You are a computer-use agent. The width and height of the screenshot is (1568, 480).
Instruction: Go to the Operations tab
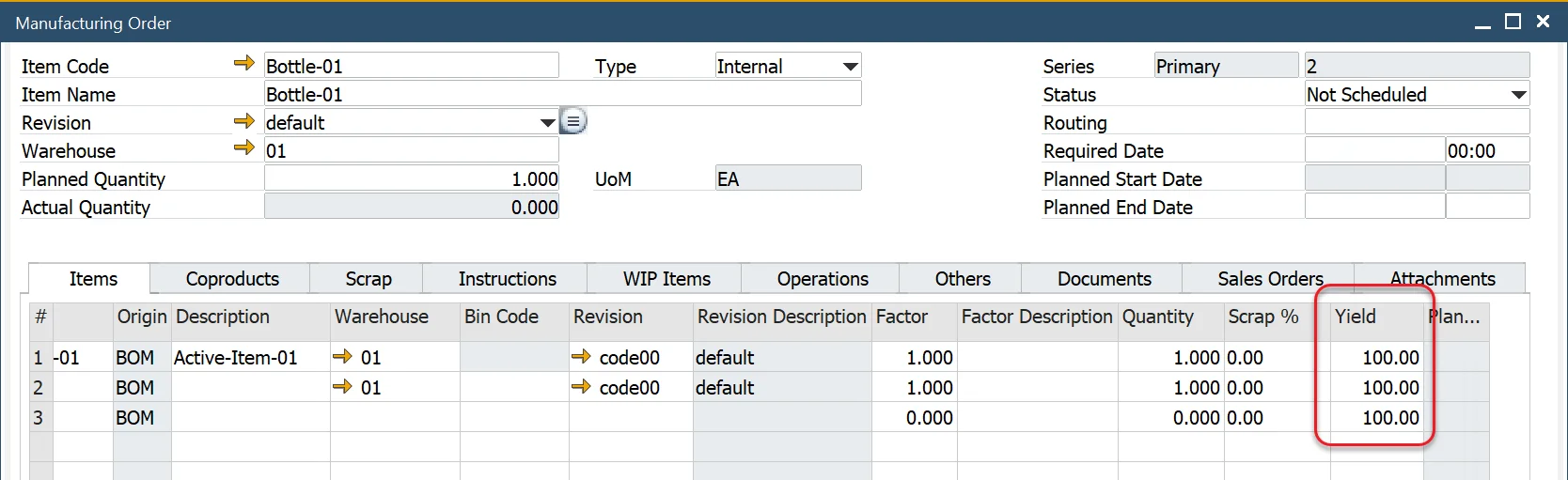[x=822, y=279]
